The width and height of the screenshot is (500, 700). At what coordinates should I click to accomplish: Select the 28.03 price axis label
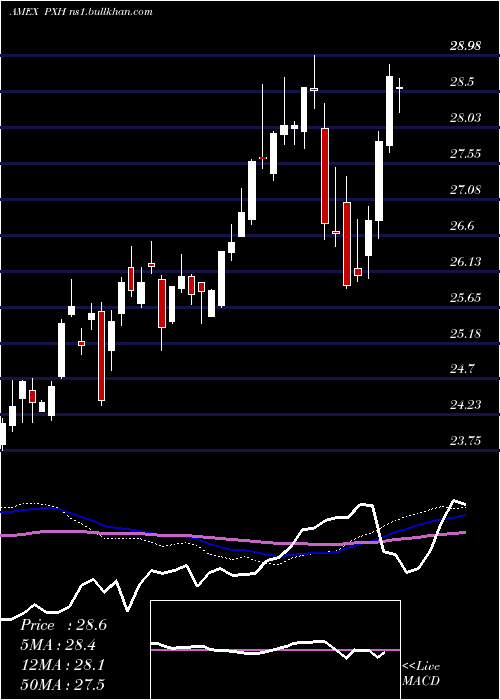[x=466, y=117]
